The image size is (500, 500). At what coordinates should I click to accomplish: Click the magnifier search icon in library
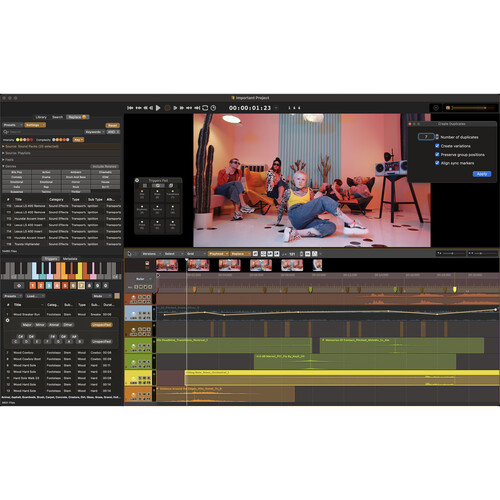[x=6, y=132]
